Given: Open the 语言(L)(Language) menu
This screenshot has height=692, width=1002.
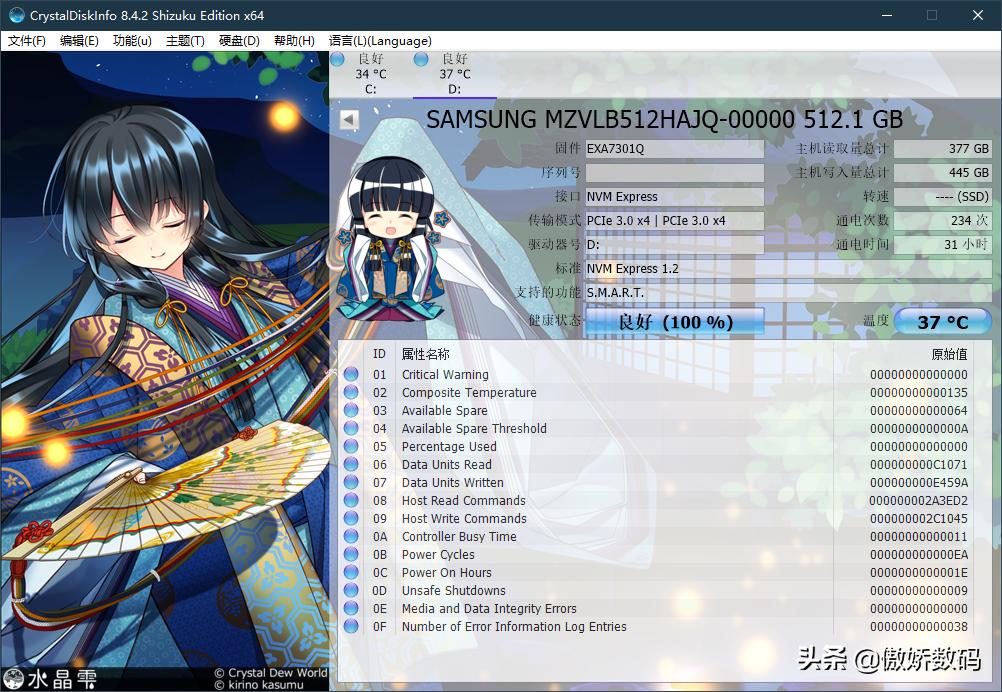Looking at the screenshot, I should [x=380, y=41].
